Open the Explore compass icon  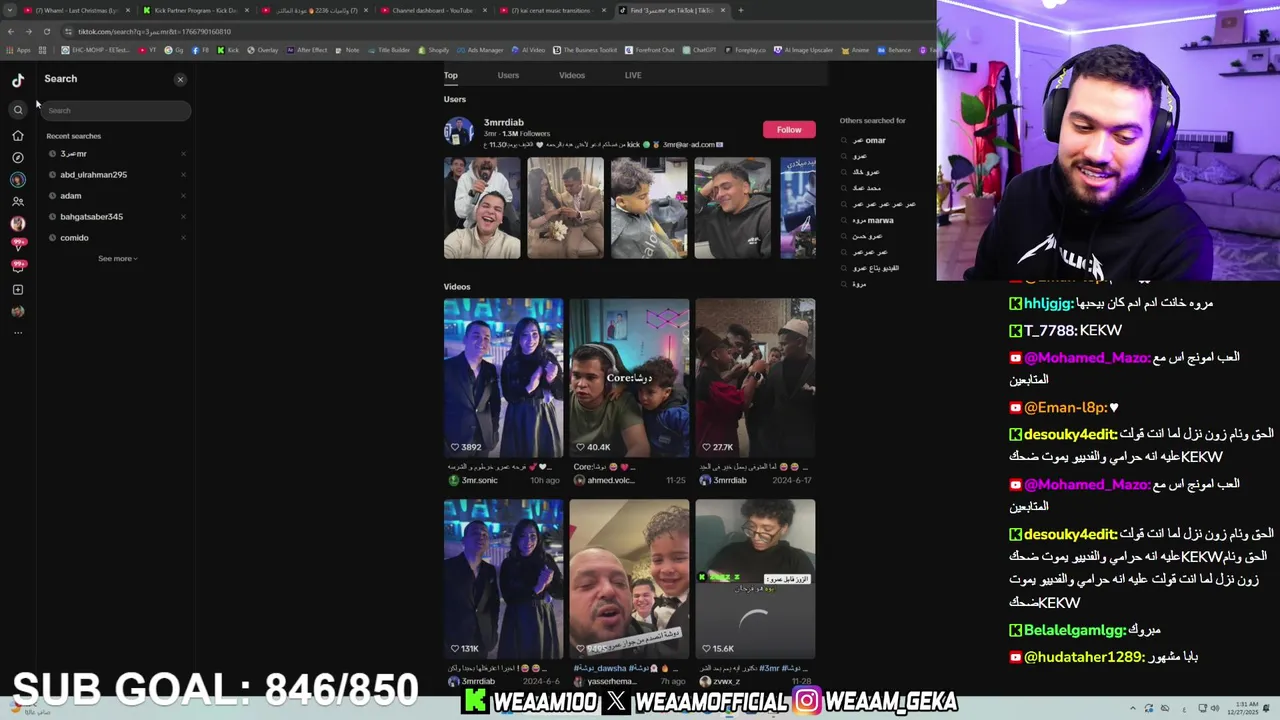[18, 157]
